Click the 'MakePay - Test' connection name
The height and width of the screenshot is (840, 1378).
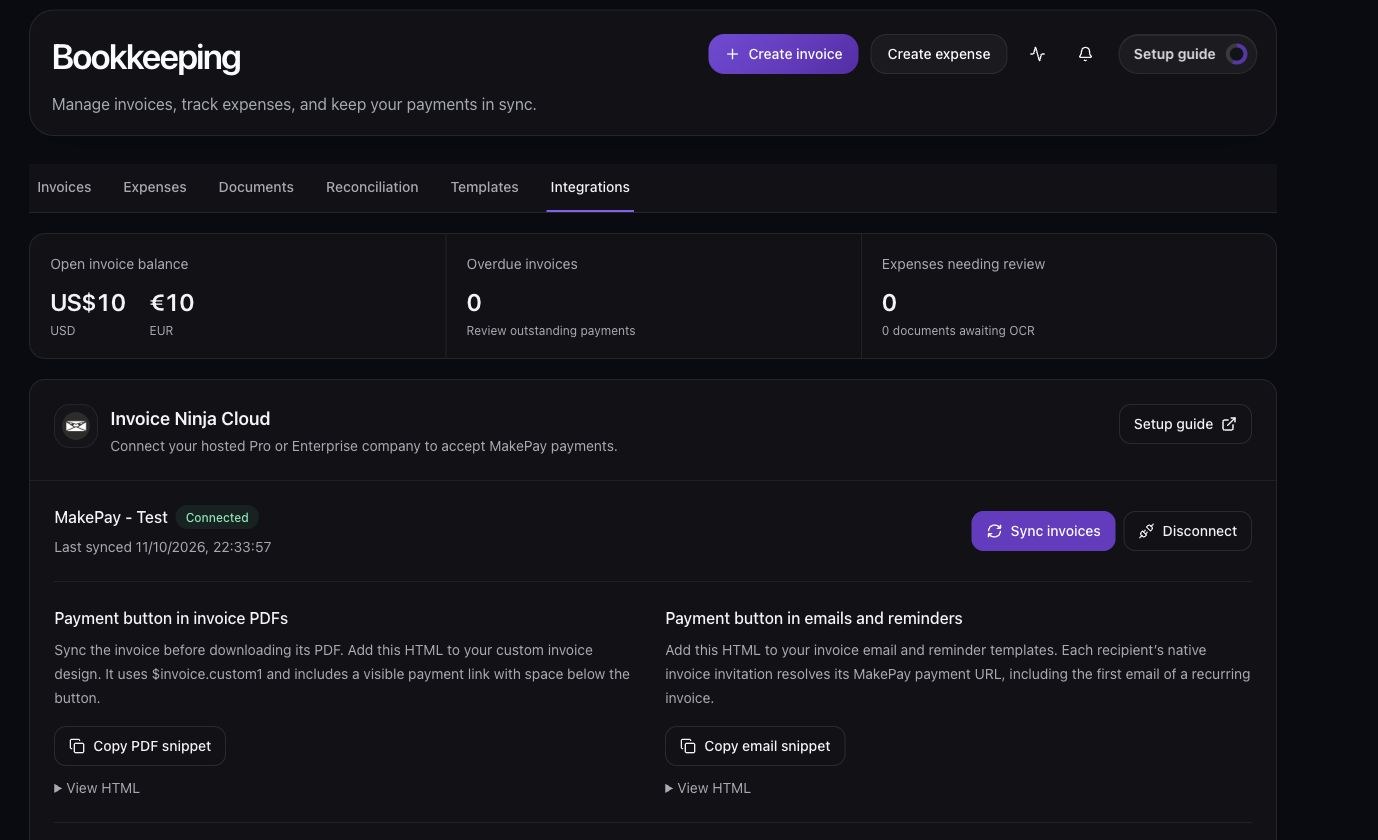(x=111, y=517)
